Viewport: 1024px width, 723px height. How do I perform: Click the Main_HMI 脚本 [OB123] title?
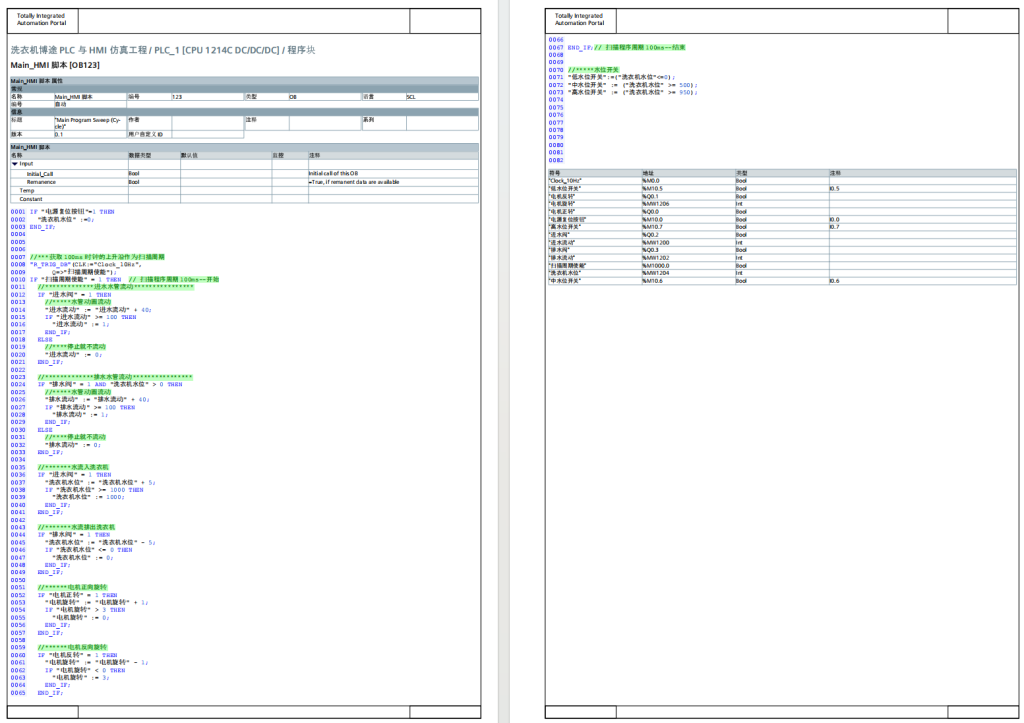[55, 65]
